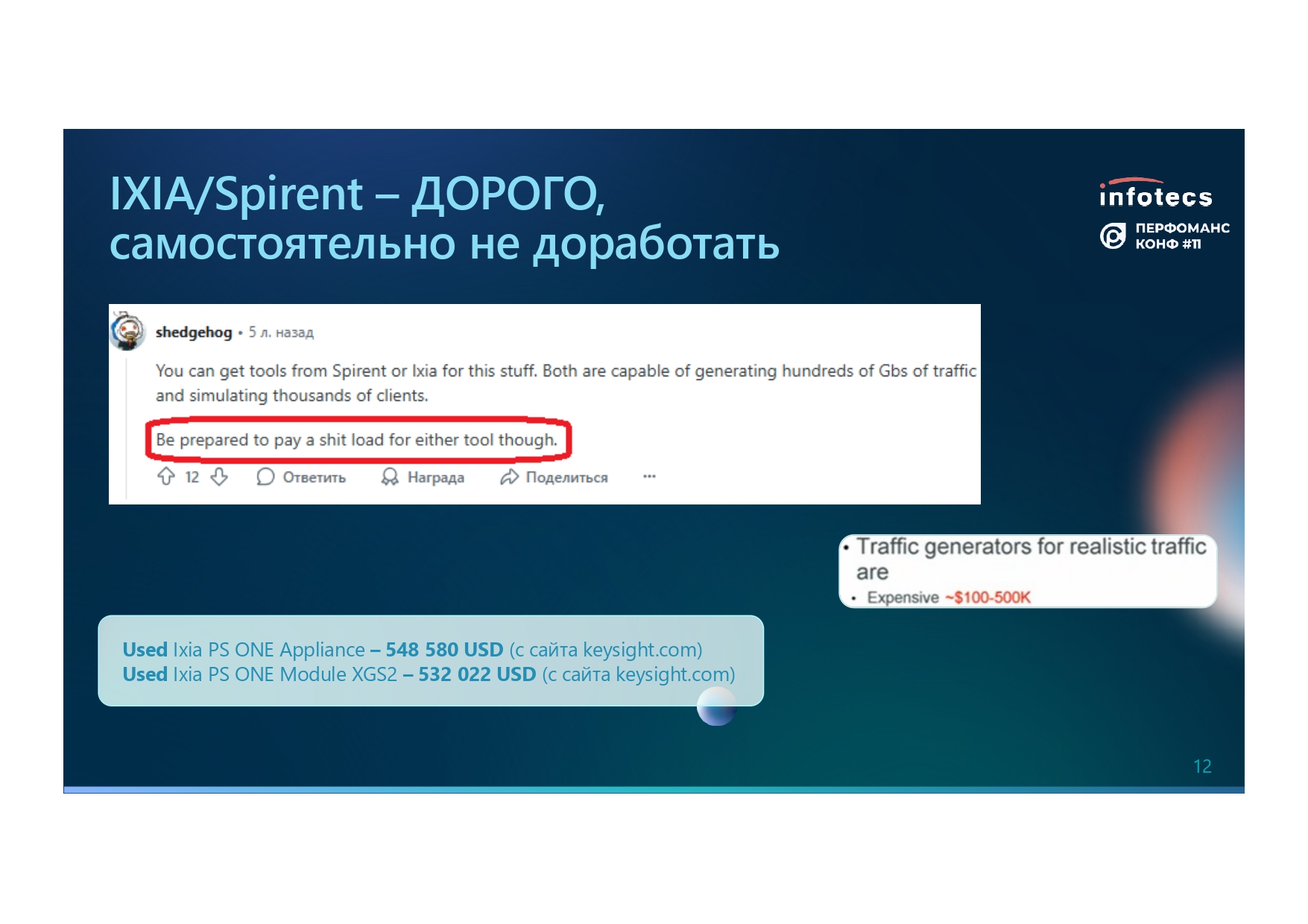Click the red '~$100-500K' price text
1308x924 pixels.
988,598
